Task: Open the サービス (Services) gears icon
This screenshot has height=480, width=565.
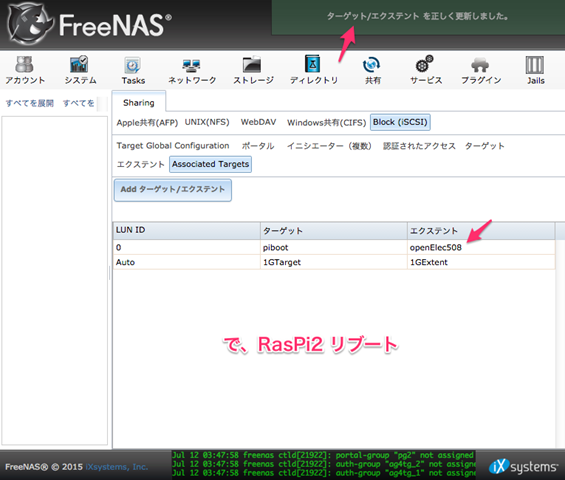Action: tap(426, 70)
